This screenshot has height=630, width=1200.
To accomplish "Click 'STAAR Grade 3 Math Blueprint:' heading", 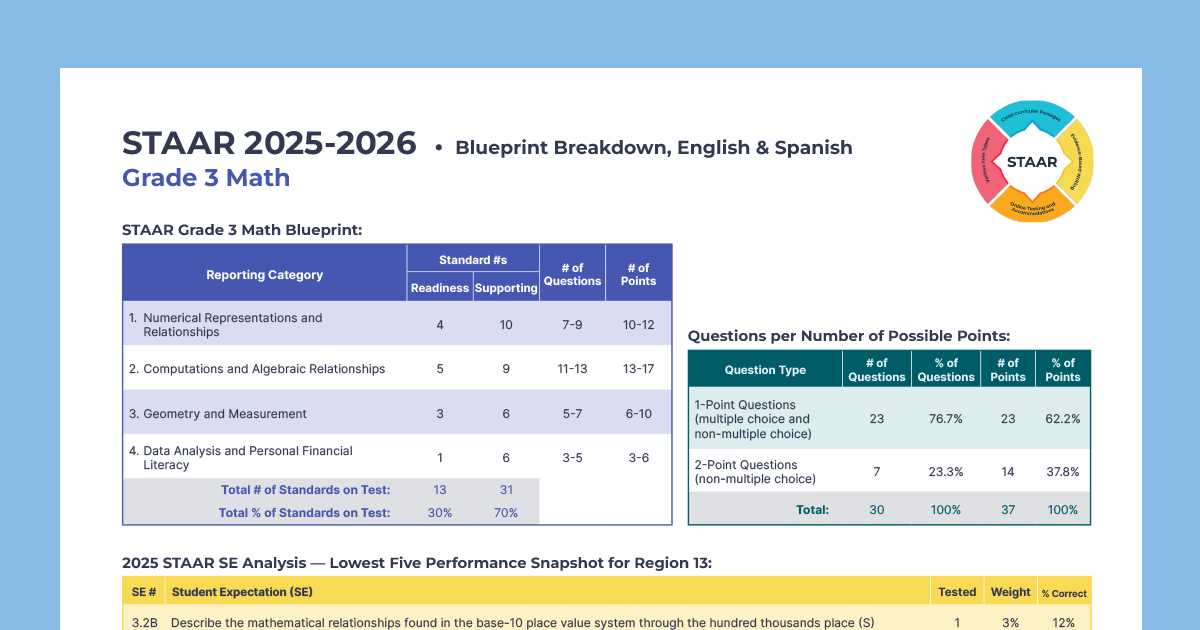I will click(x=242, y=230).
